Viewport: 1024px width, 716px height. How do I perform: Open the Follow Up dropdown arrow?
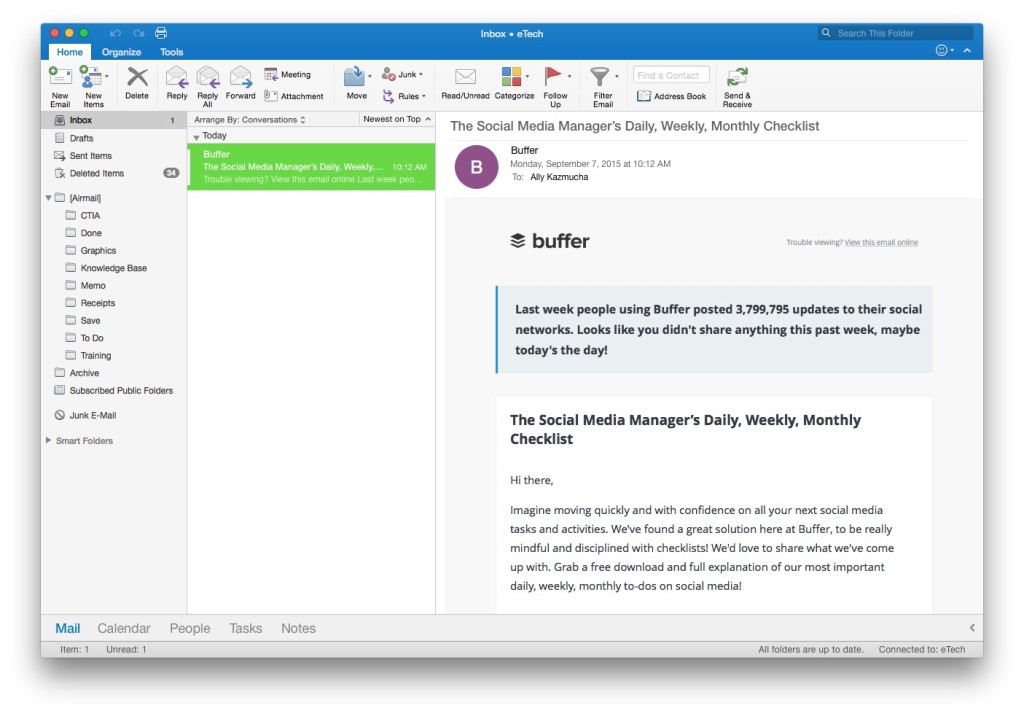coord(569,76)
